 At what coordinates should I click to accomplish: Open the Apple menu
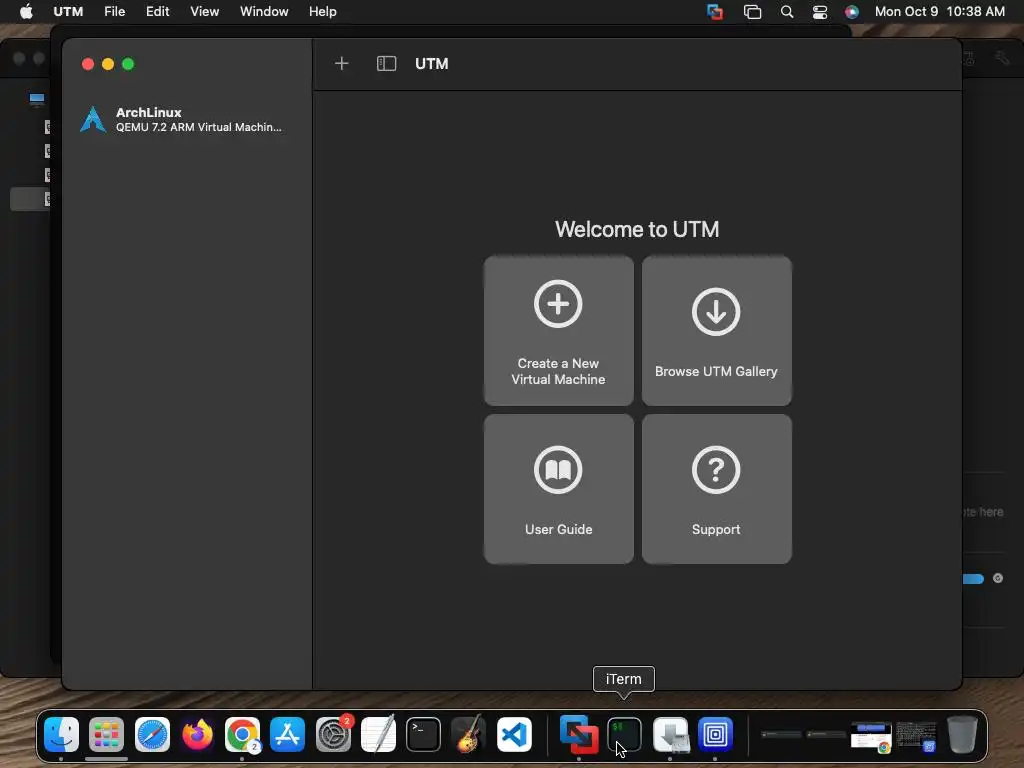(26, 12)
